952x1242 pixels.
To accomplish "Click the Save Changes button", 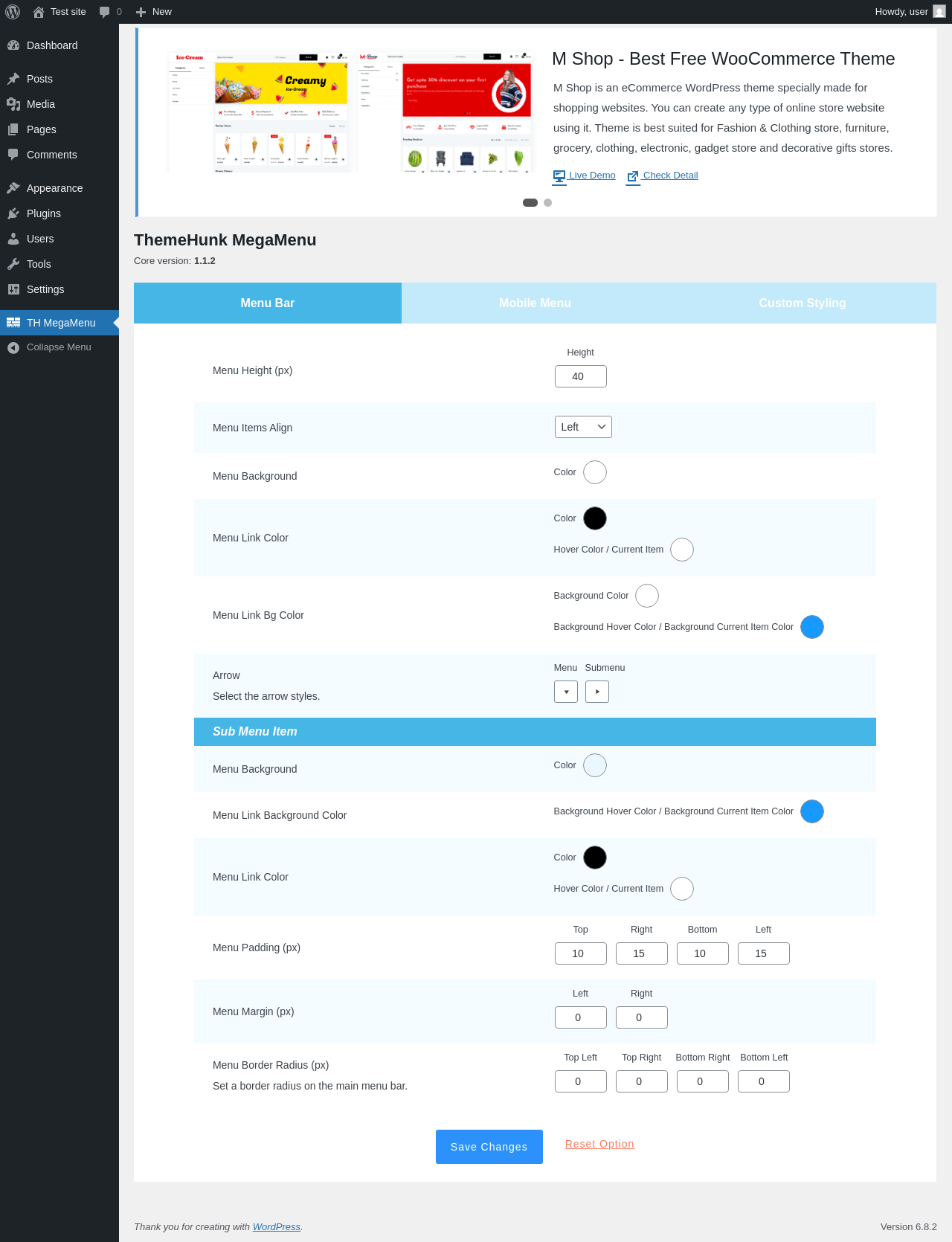I will 489,1147.
